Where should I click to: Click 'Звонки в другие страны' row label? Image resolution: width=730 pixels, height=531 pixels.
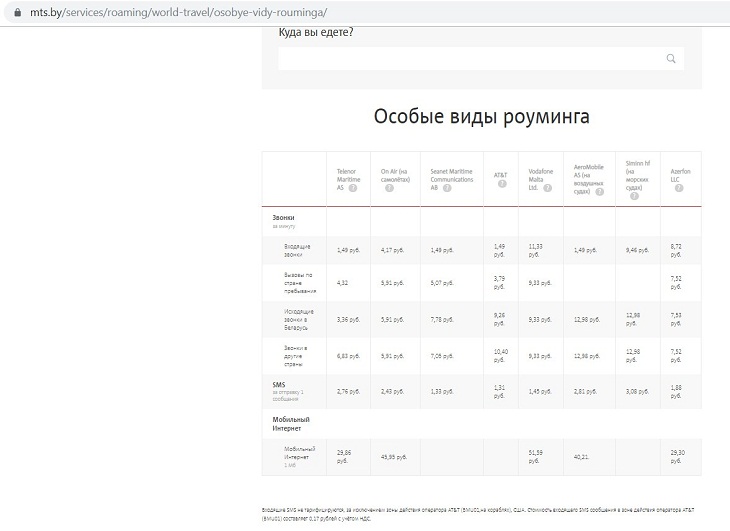point(298,353)
